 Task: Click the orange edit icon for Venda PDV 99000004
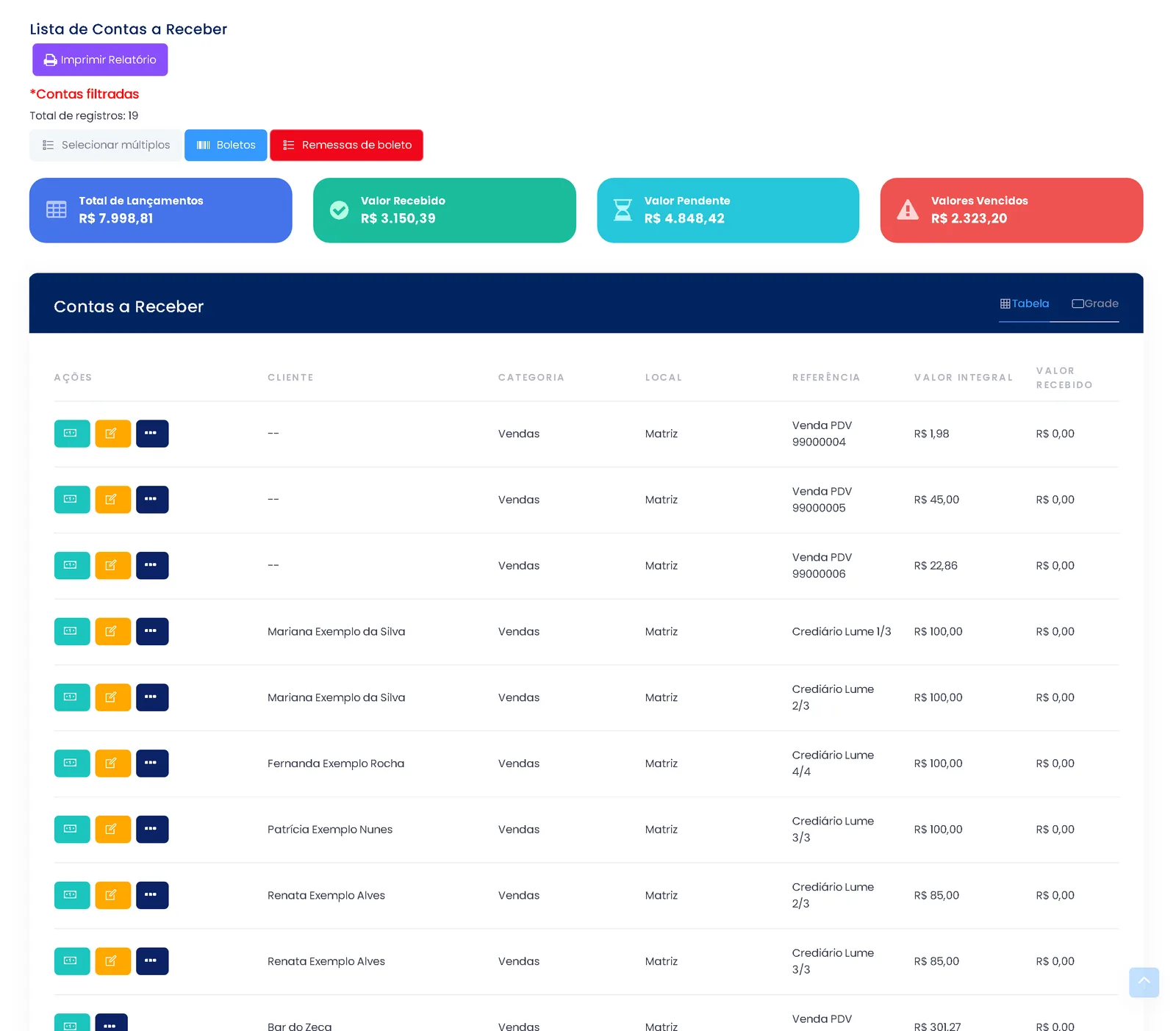(x=113, y=434)
